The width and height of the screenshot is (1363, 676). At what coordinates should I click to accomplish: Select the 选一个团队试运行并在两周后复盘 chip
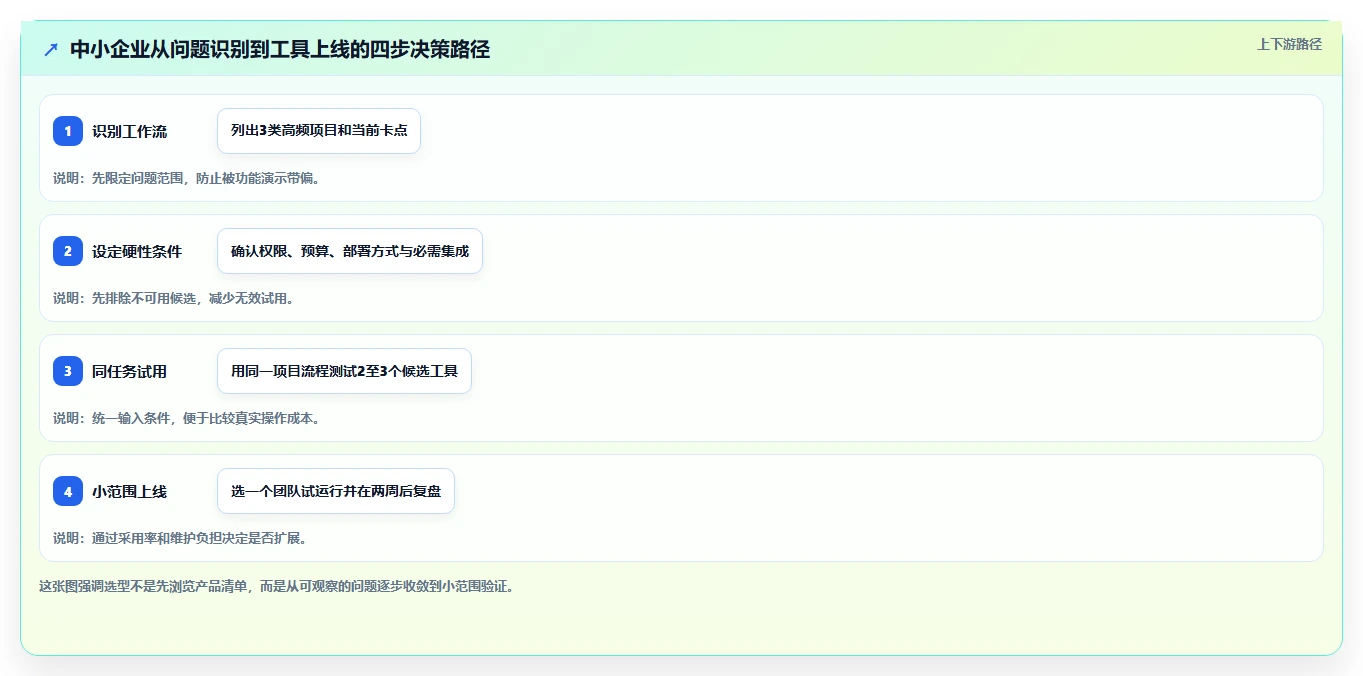[x=336, y=491]
